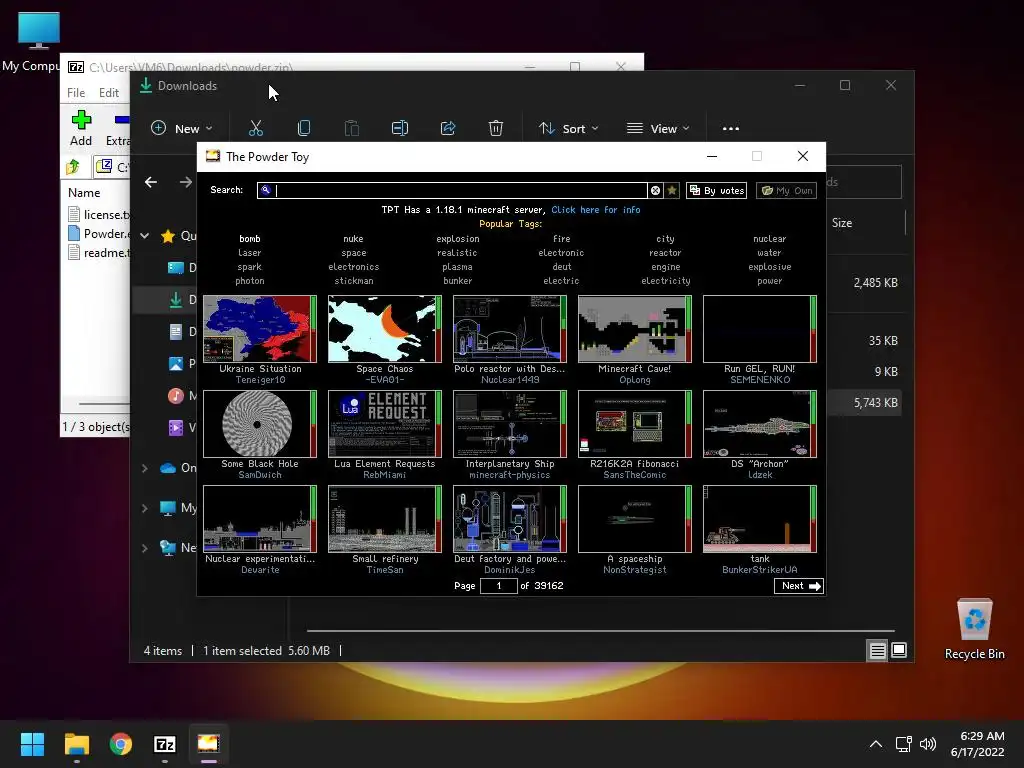The width and height of the screenshot is (1024, 768).
Task: Click the Delete trash icon in Downloads
Action: click(x=496, y=129)
